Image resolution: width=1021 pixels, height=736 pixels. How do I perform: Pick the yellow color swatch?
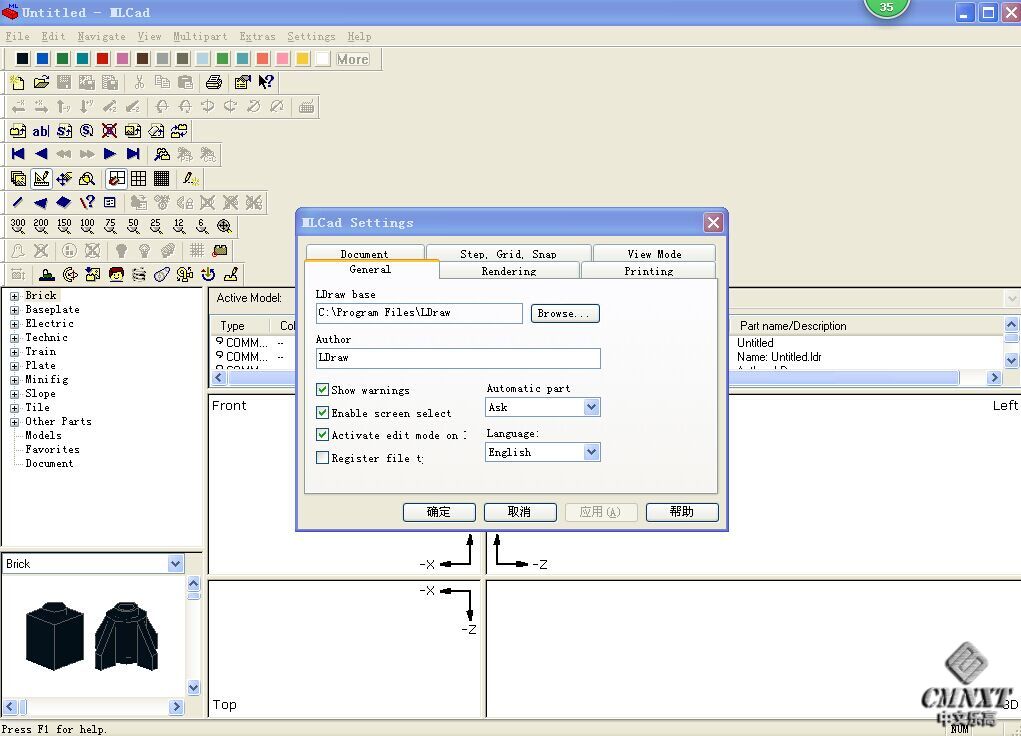(303, 59)
